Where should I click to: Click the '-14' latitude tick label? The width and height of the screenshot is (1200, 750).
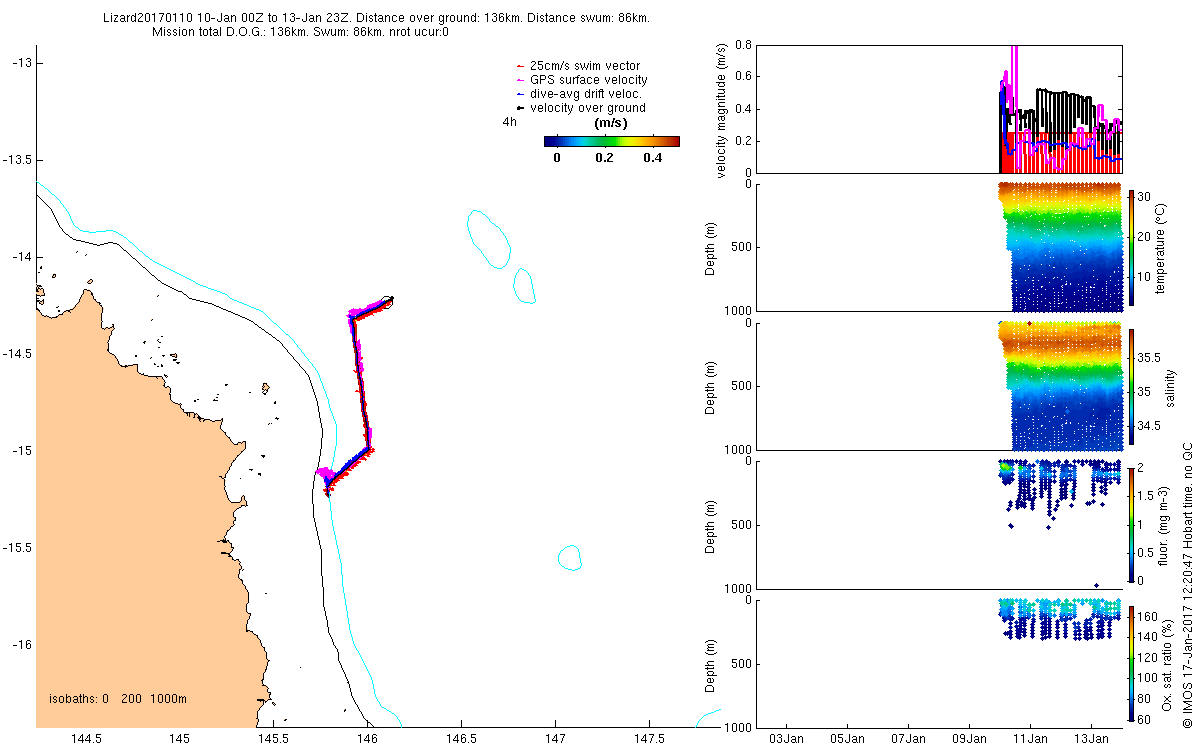[x=22, y=257]
